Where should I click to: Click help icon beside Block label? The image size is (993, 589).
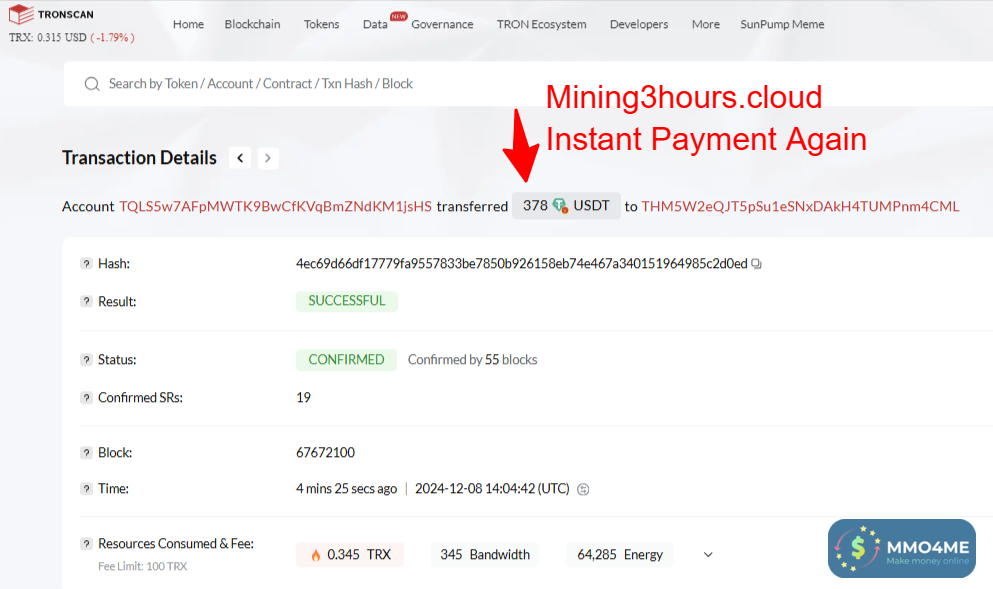pyautogui.click(x=86, y=453)
